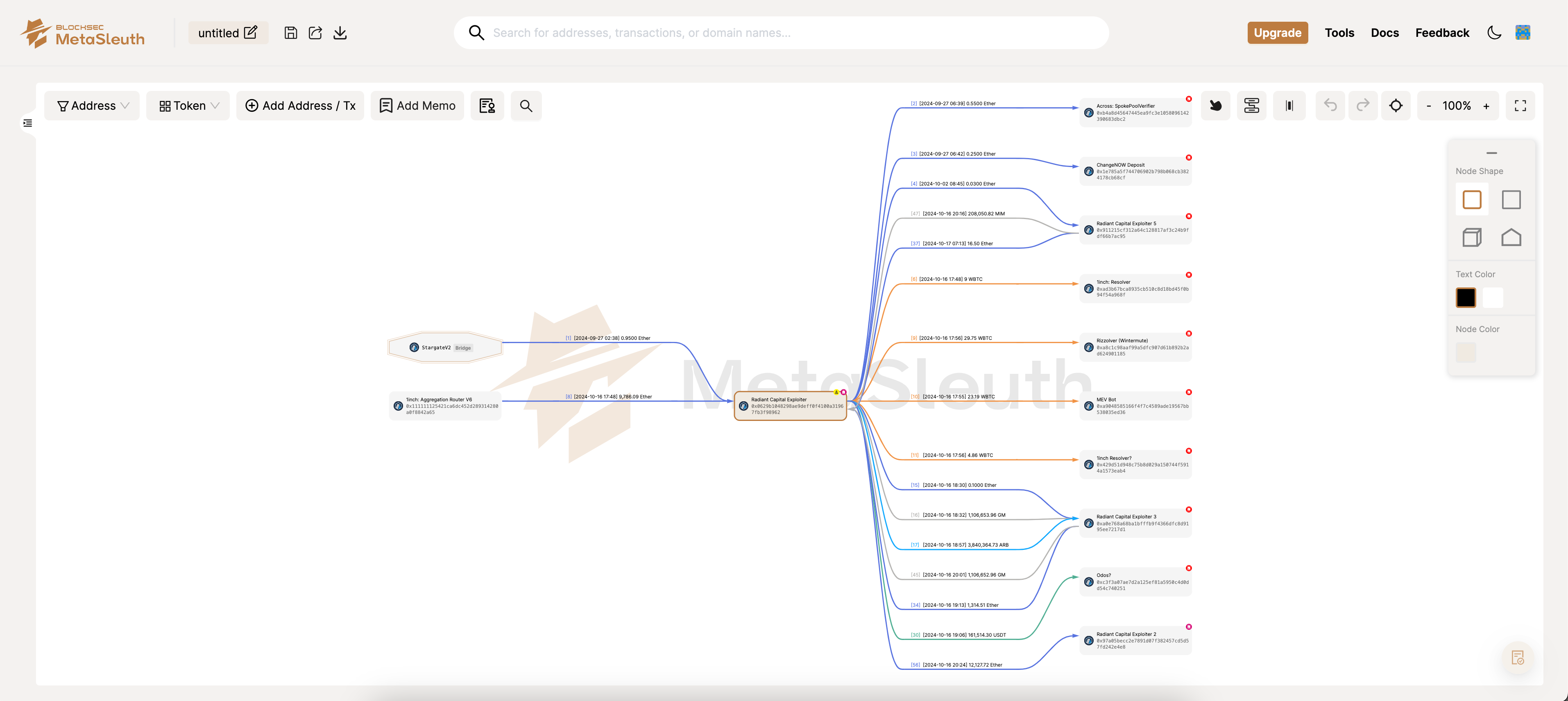Expand the Address filter dropdown
Viewport: 1568px width, 701px height.
coord(93,106)
